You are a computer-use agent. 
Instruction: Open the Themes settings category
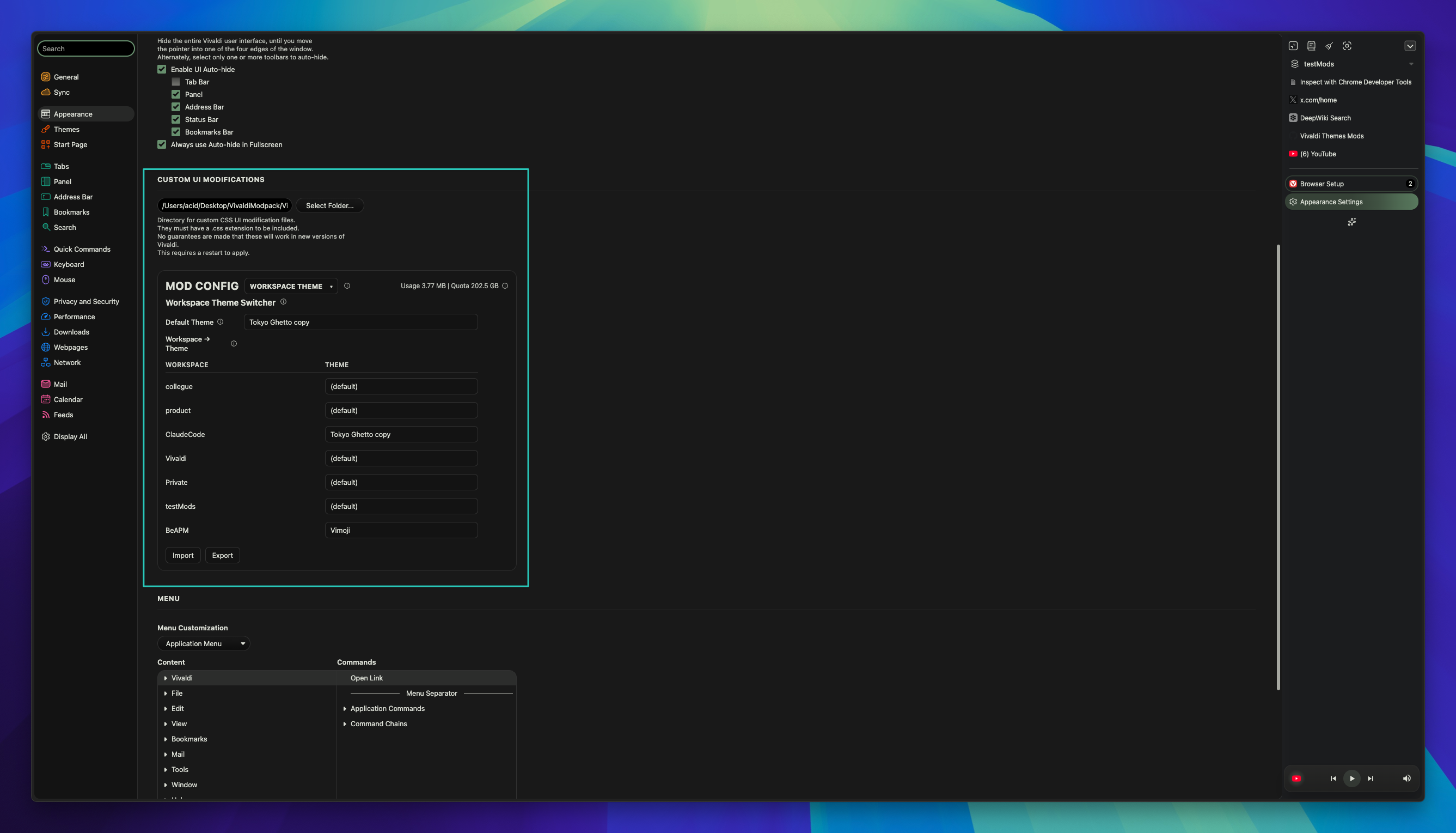click(x=85, y=129)
